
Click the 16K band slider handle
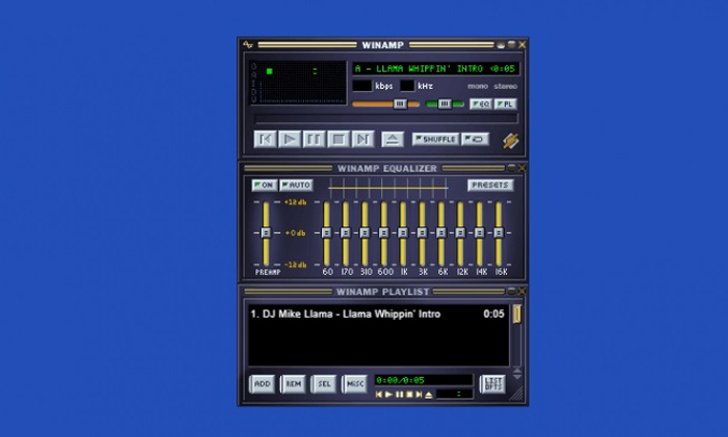[498, 232]
